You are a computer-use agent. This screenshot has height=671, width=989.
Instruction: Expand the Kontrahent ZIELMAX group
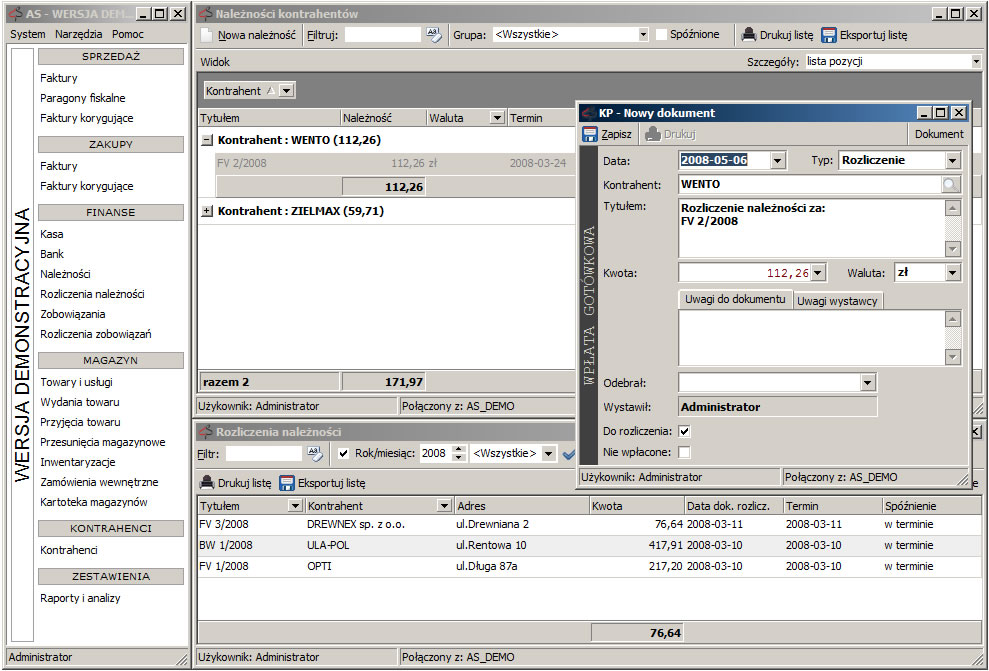[206, 211]
